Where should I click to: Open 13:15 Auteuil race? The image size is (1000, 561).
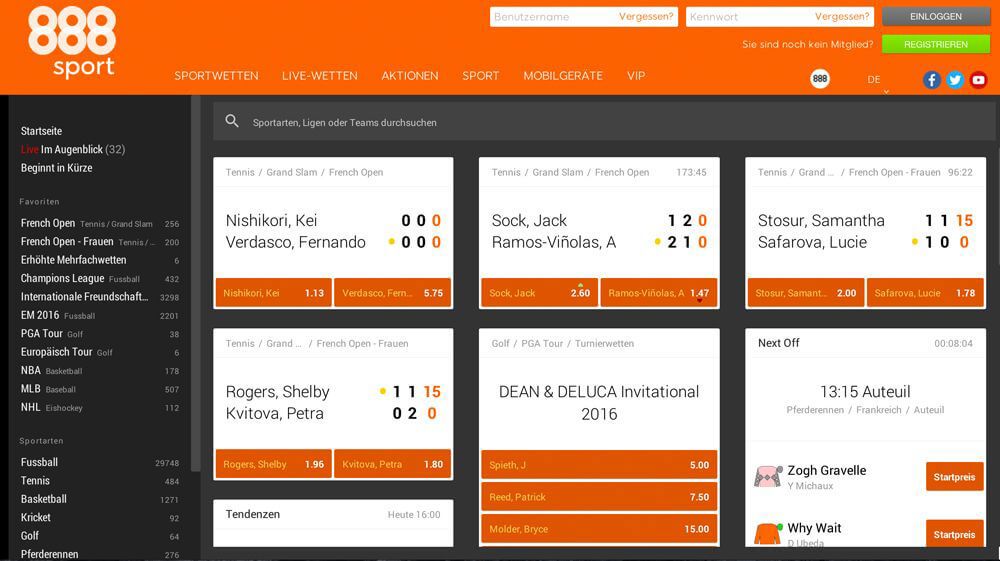point(865,391)
